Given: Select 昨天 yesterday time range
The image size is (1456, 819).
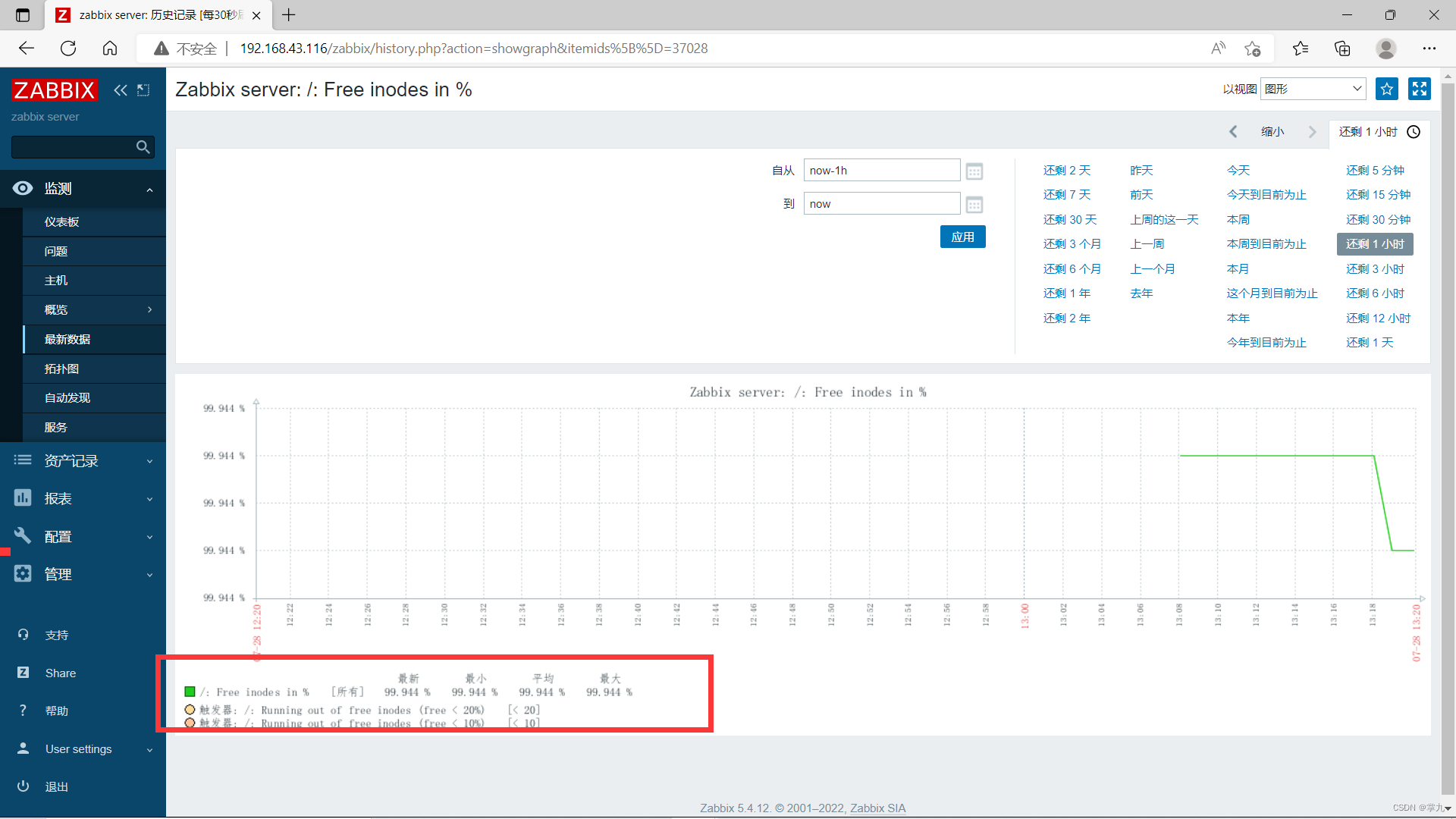Looking at the screenshot, I should (1141, 171).
